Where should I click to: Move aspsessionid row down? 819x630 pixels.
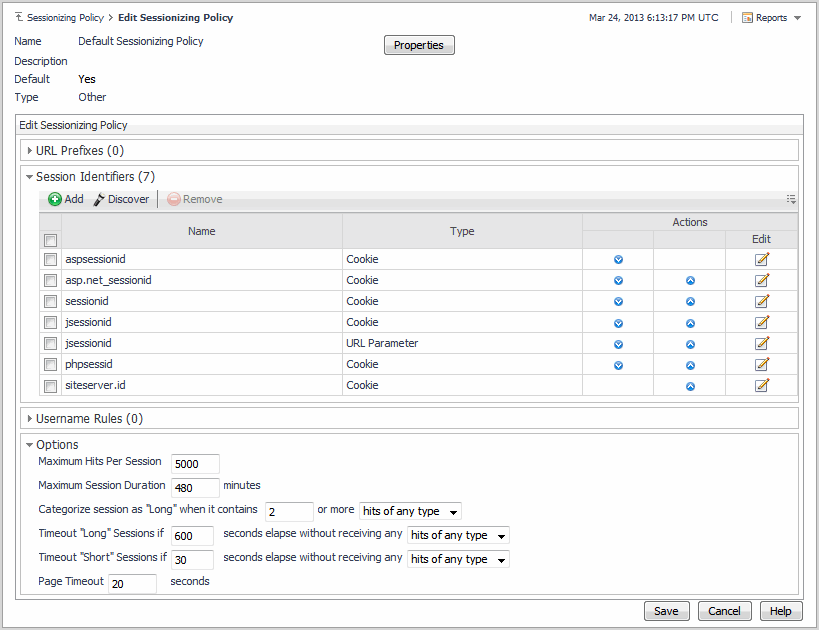click(x=618, y=260)
